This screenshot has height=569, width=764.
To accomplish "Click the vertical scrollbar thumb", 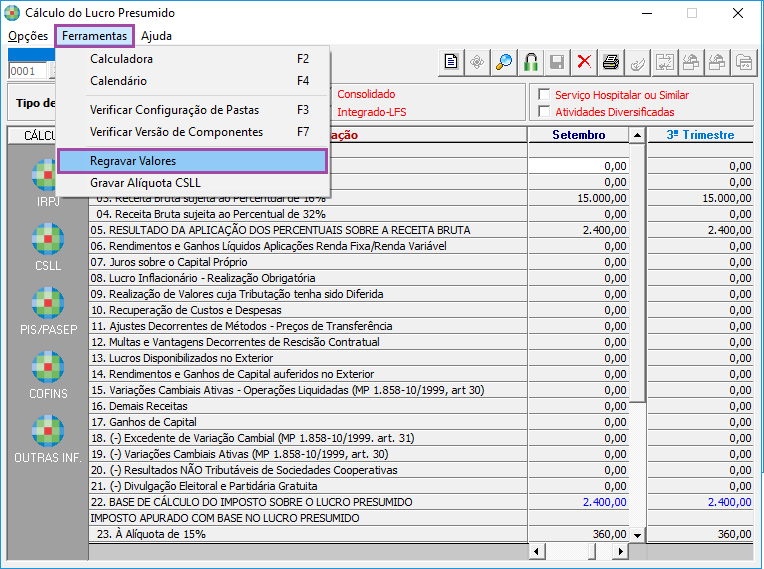I will coord(637,272).
